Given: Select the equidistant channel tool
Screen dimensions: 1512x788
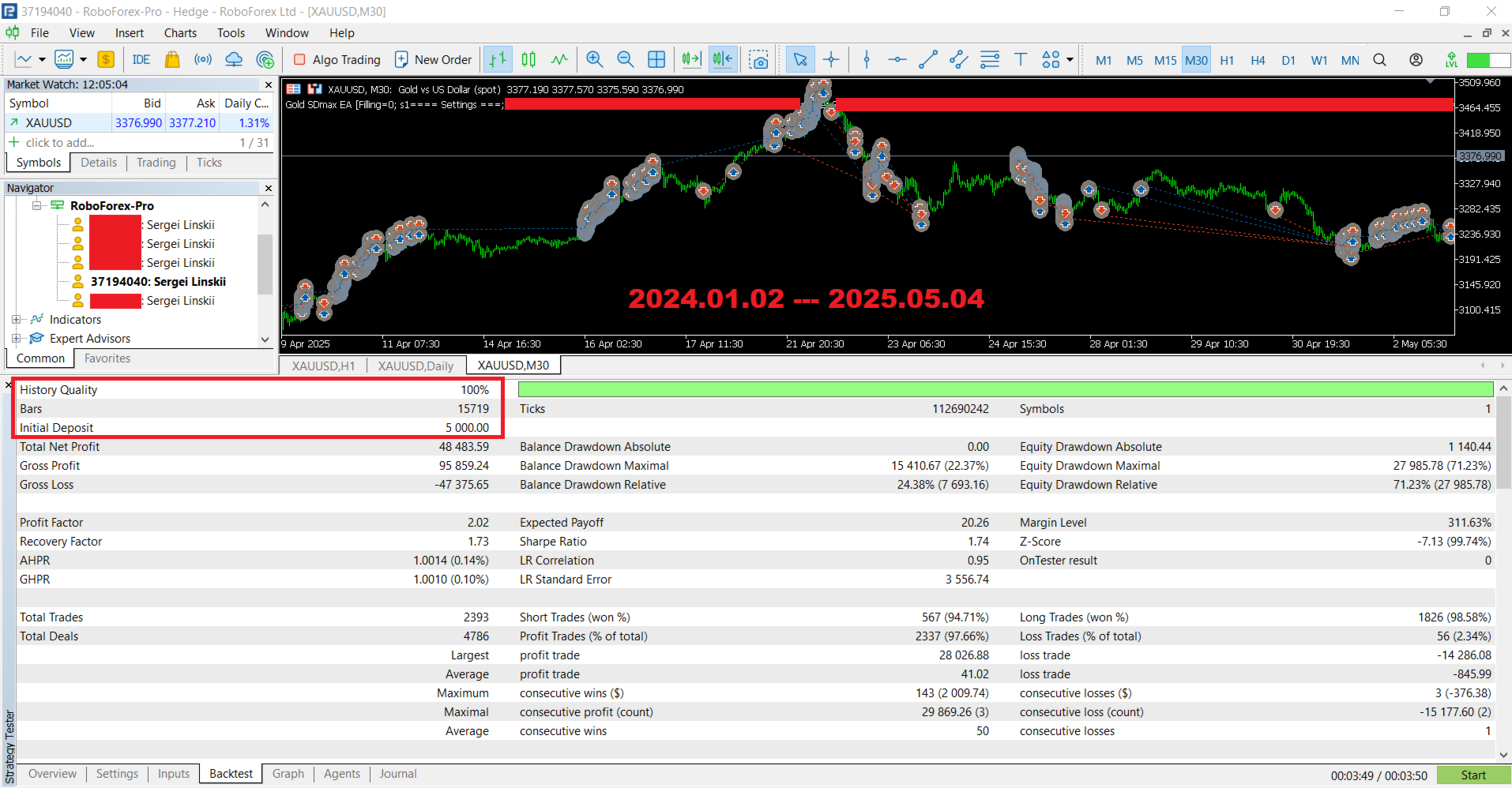Looking at the screenshot, I should [958, 59].
